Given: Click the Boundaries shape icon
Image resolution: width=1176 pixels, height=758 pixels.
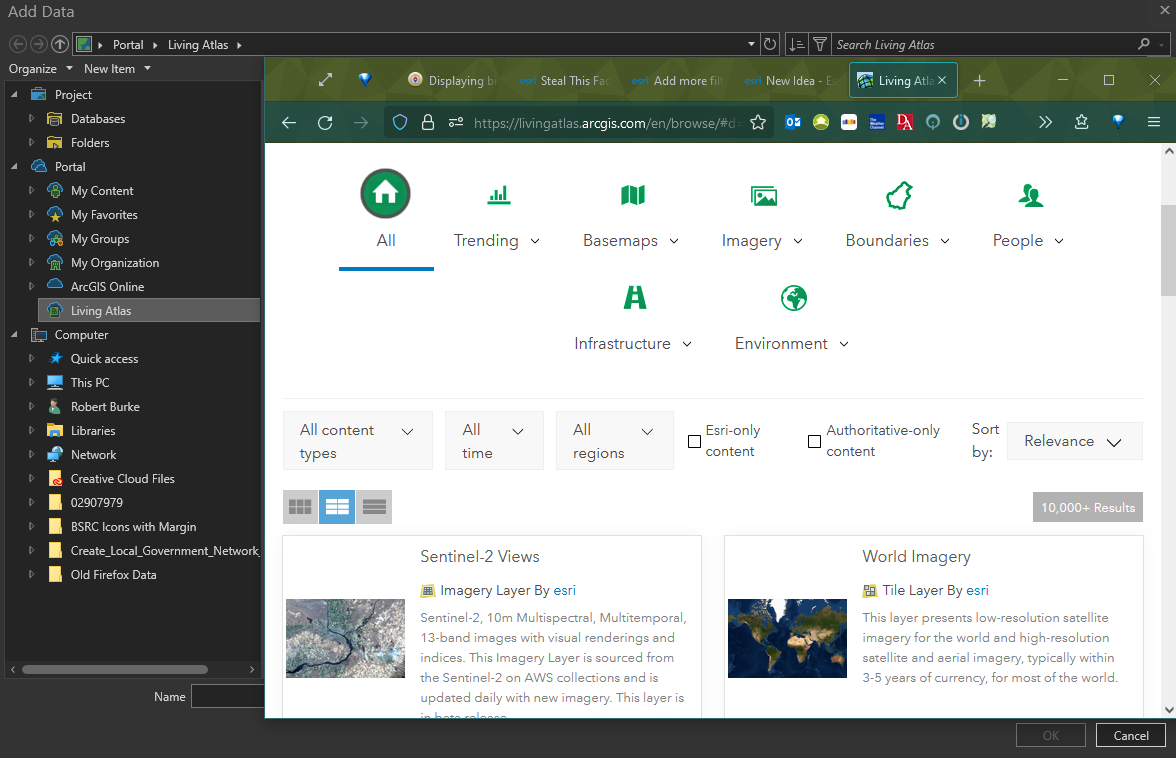Looking at the screenshot, I should coord(899,195).
